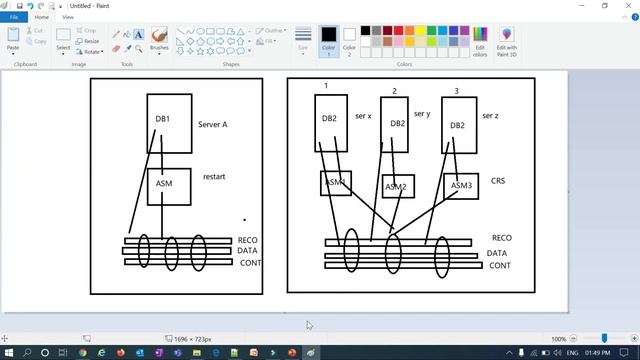Screen dimensions: 640x360
Task: Pick the green color swatch
Action: point(432,31)
